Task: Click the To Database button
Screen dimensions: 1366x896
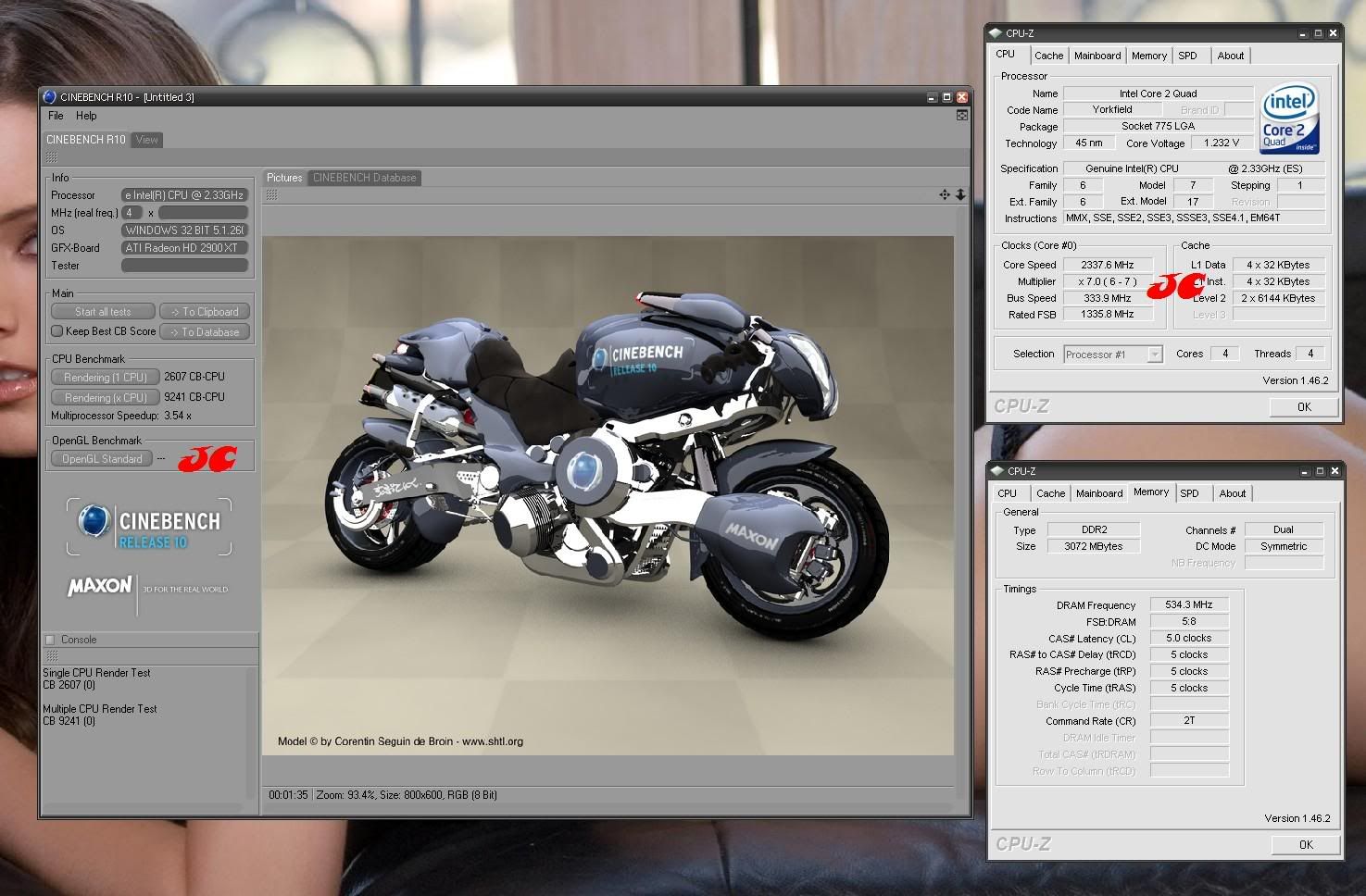Action: tap(205, 332)
